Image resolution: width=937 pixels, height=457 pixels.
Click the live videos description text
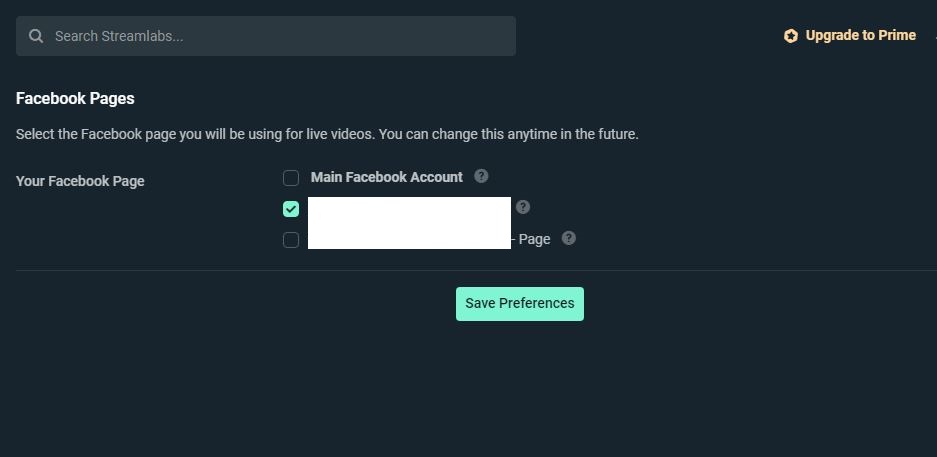pyautogui.click(x=327, y=134)
